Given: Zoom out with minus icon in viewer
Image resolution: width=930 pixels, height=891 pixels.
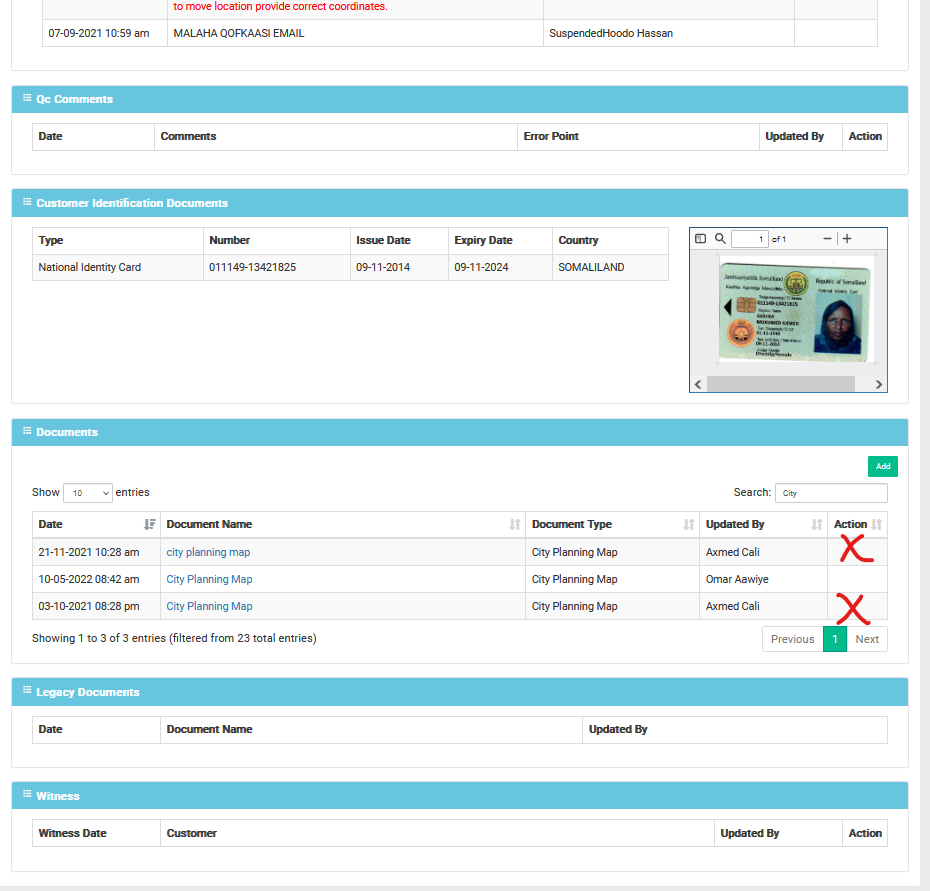Looking at the screenshot, I should pos(827,238).
